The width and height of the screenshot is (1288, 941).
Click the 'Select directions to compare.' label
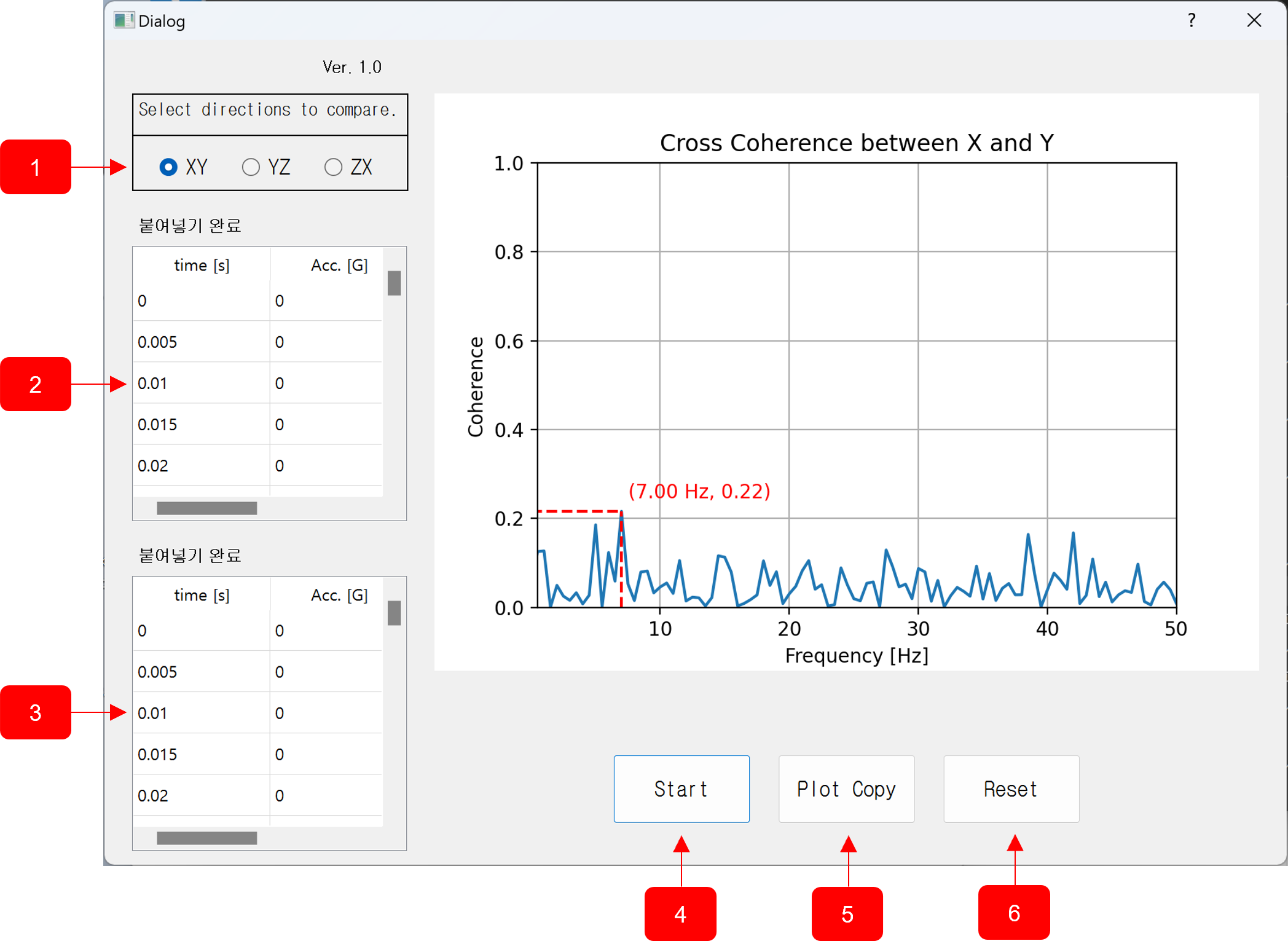coord(268,110)
